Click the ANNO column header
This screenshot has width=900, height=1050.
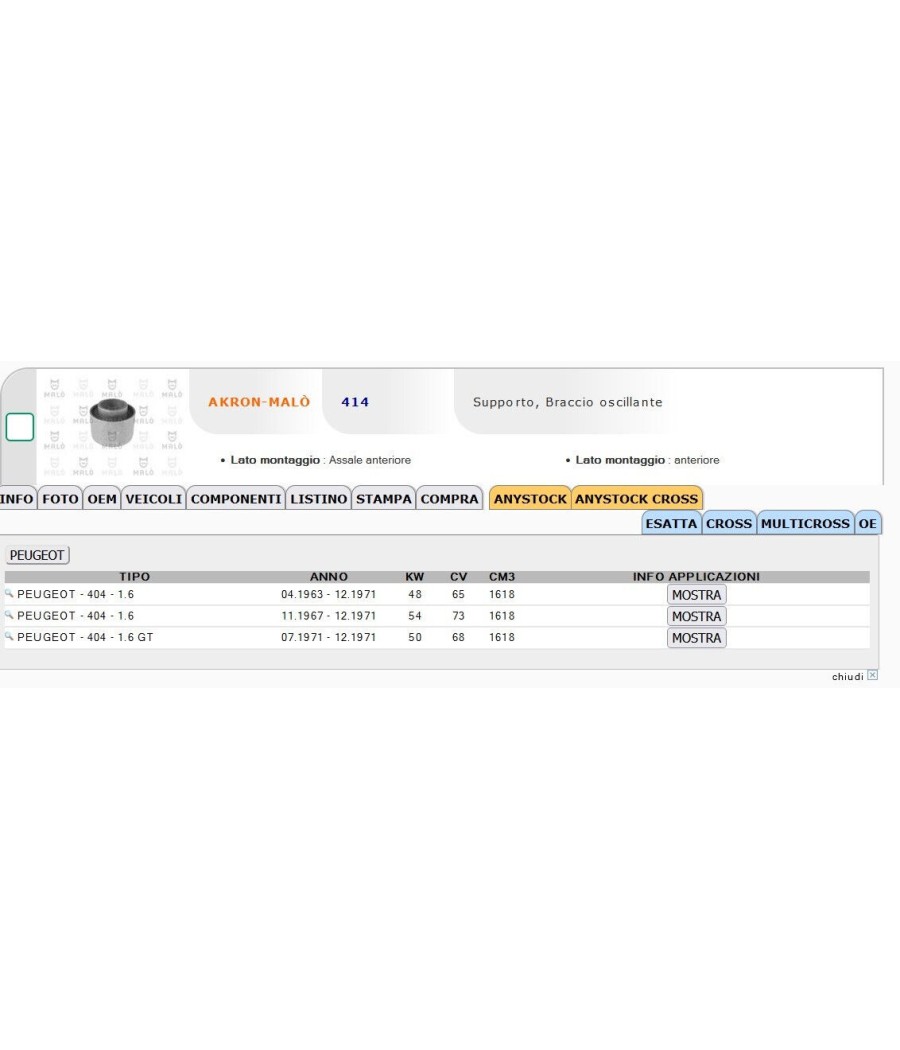click(x=329, y=577)
